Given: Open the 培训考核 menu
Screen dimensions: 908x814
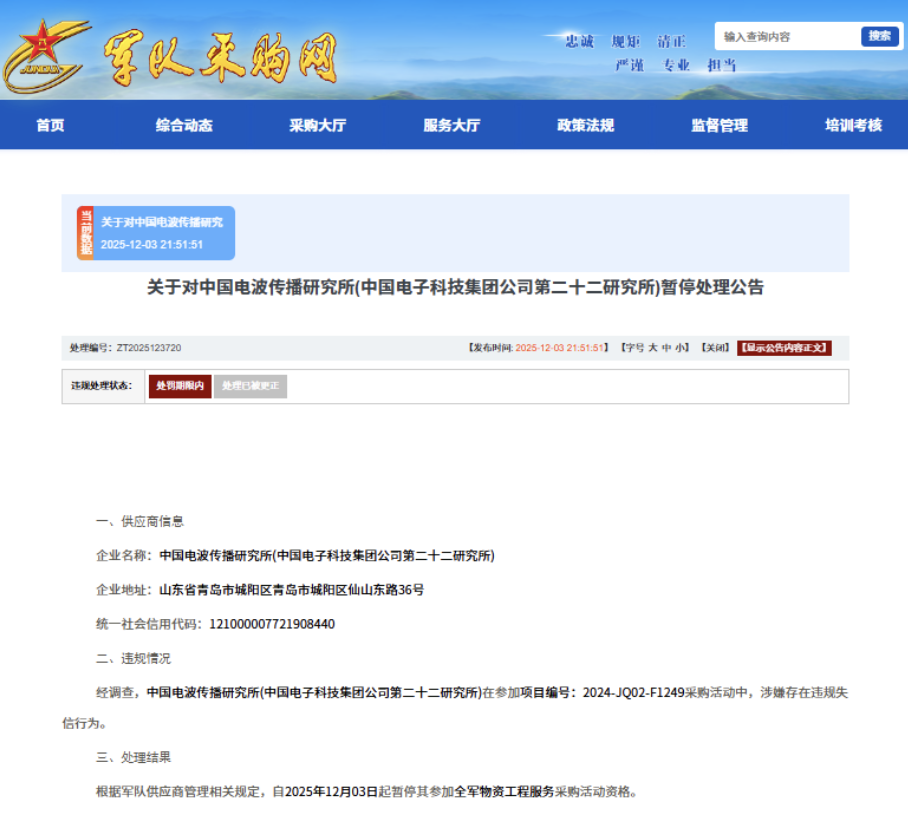Looking at the screenshot, I should (x=853, y=125).
